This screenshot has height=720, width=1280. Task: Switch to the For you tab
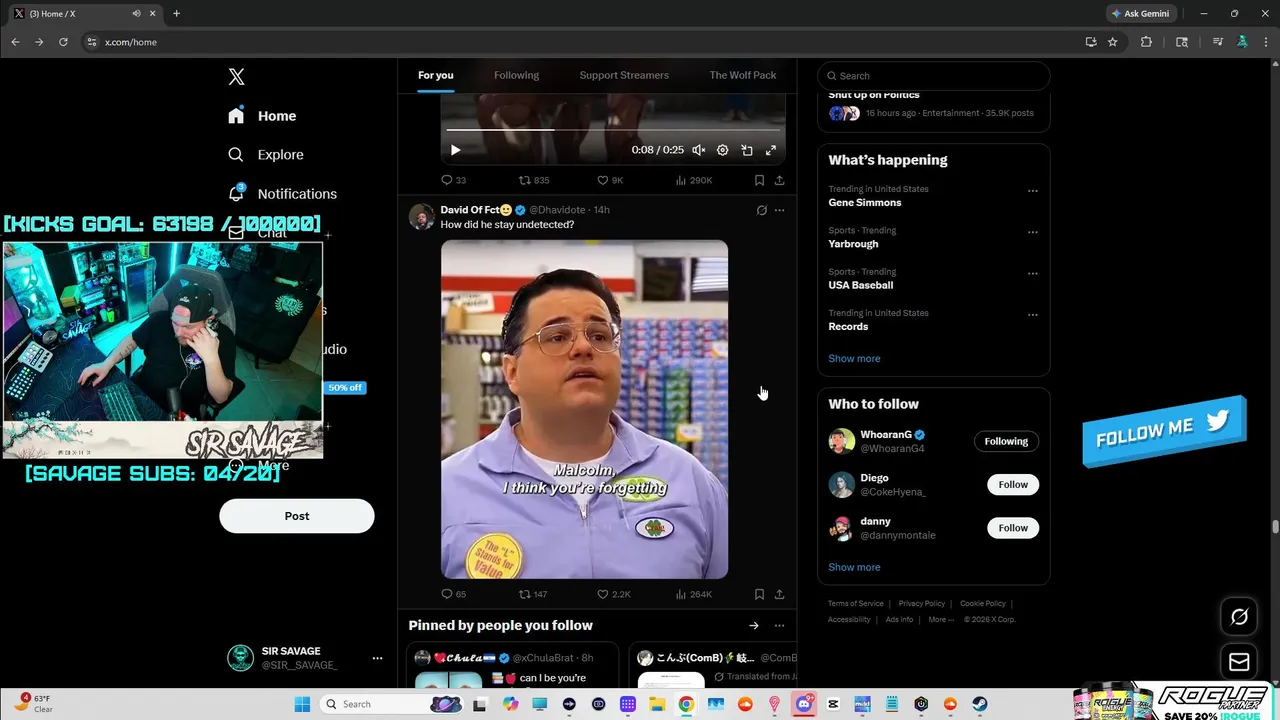[x=436, y=75]
